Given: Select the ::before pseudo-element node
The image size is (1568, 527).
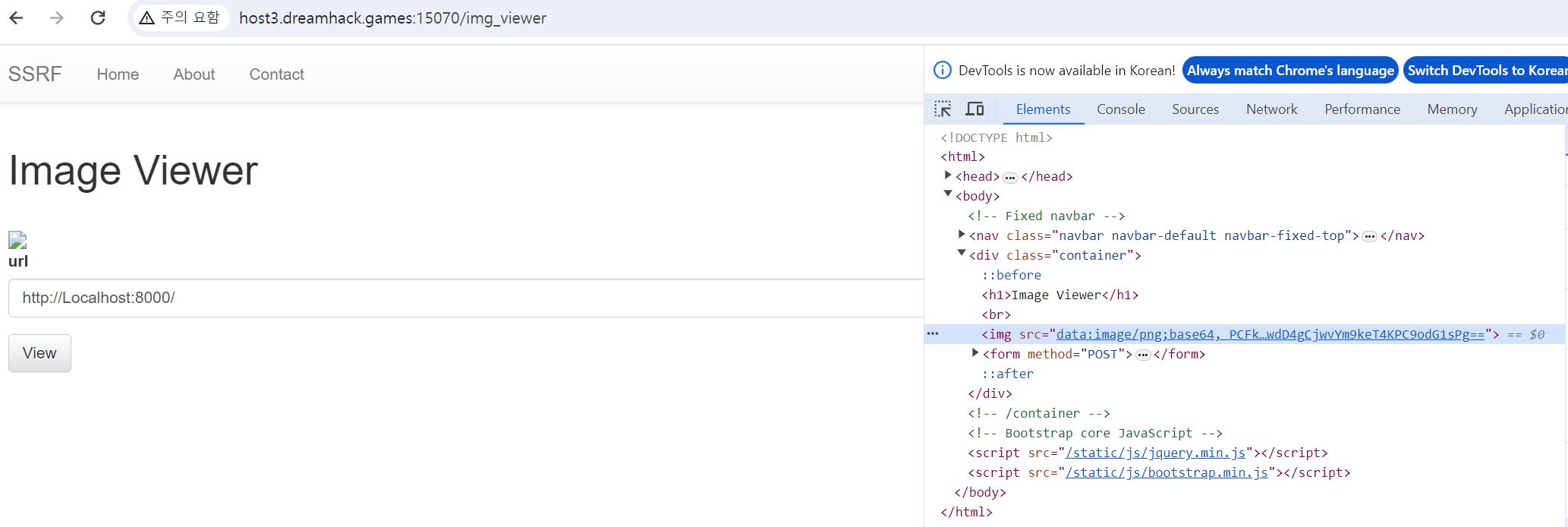Looking at the screenshot, I should 1011,276.
